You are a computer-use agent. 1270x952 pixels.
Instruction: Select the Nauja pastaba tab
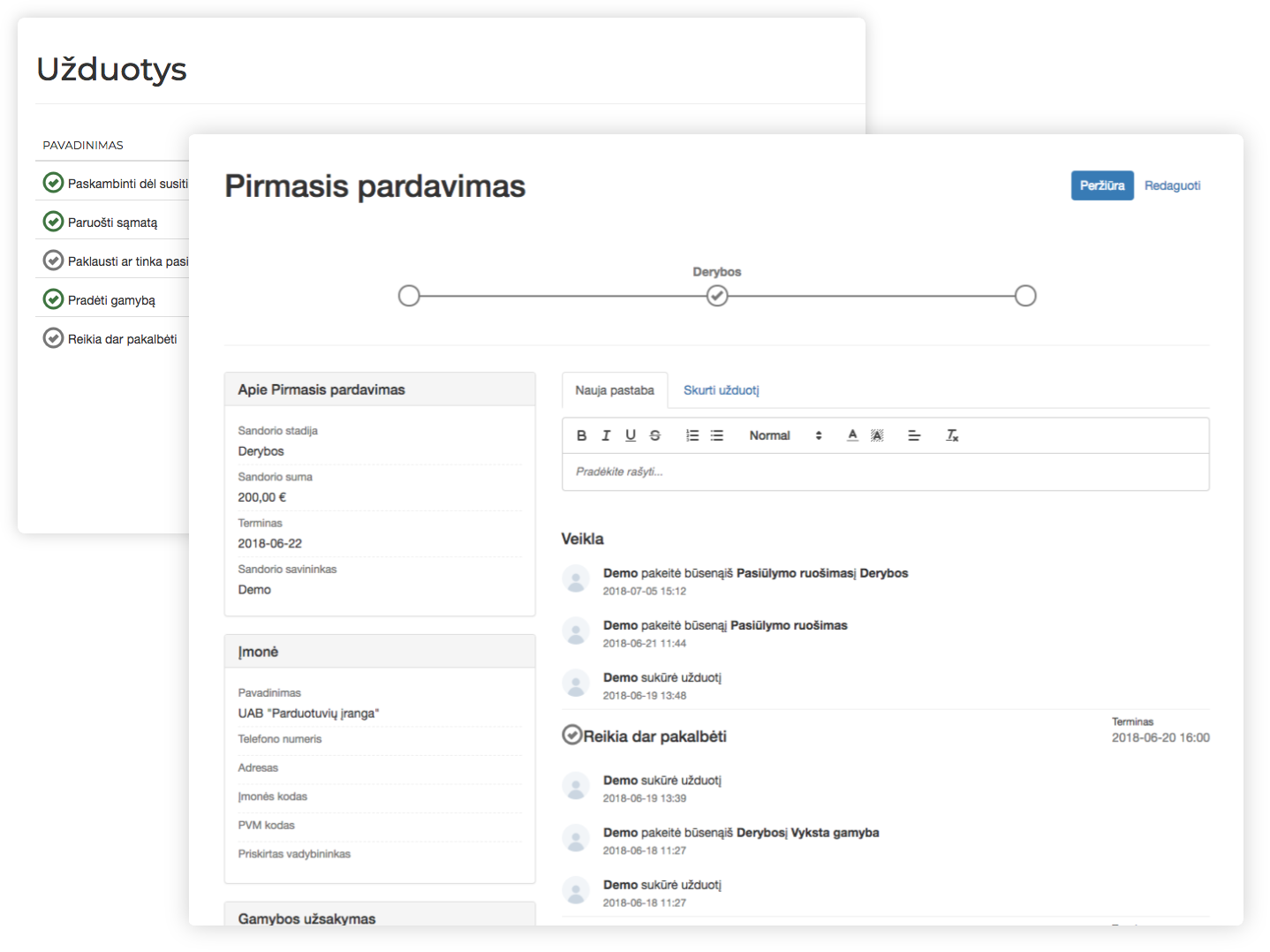pyautogui.click(x=615, y=390)
